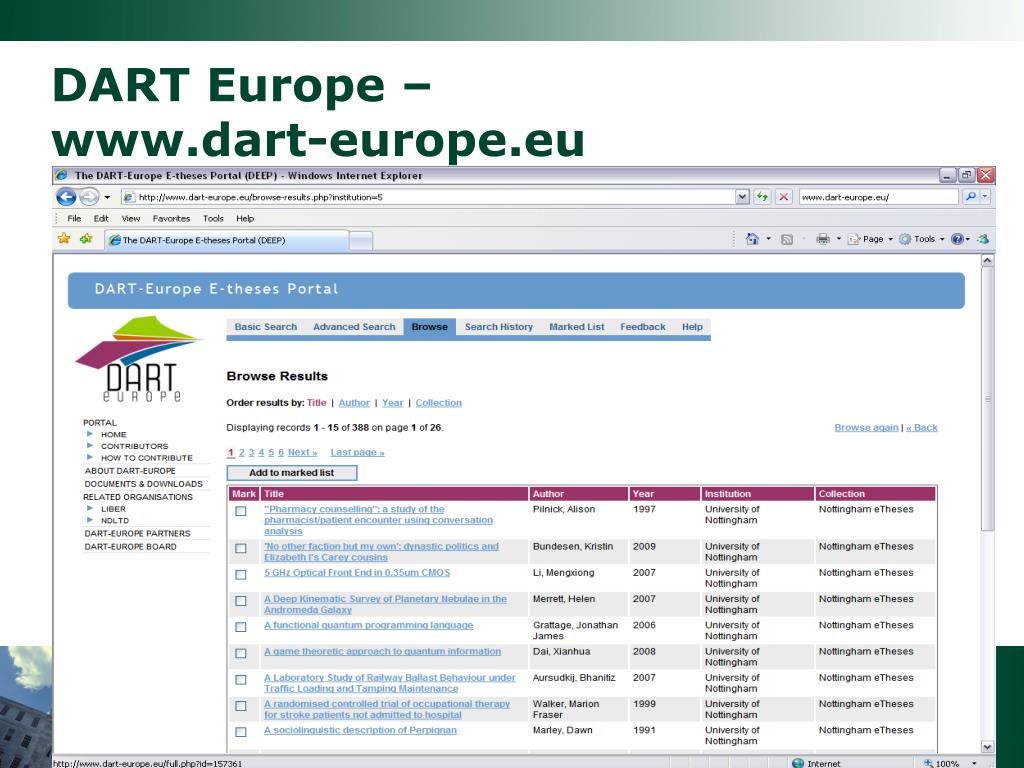Open the command bar Tools dropdown arrow

(x=942, y=239)
